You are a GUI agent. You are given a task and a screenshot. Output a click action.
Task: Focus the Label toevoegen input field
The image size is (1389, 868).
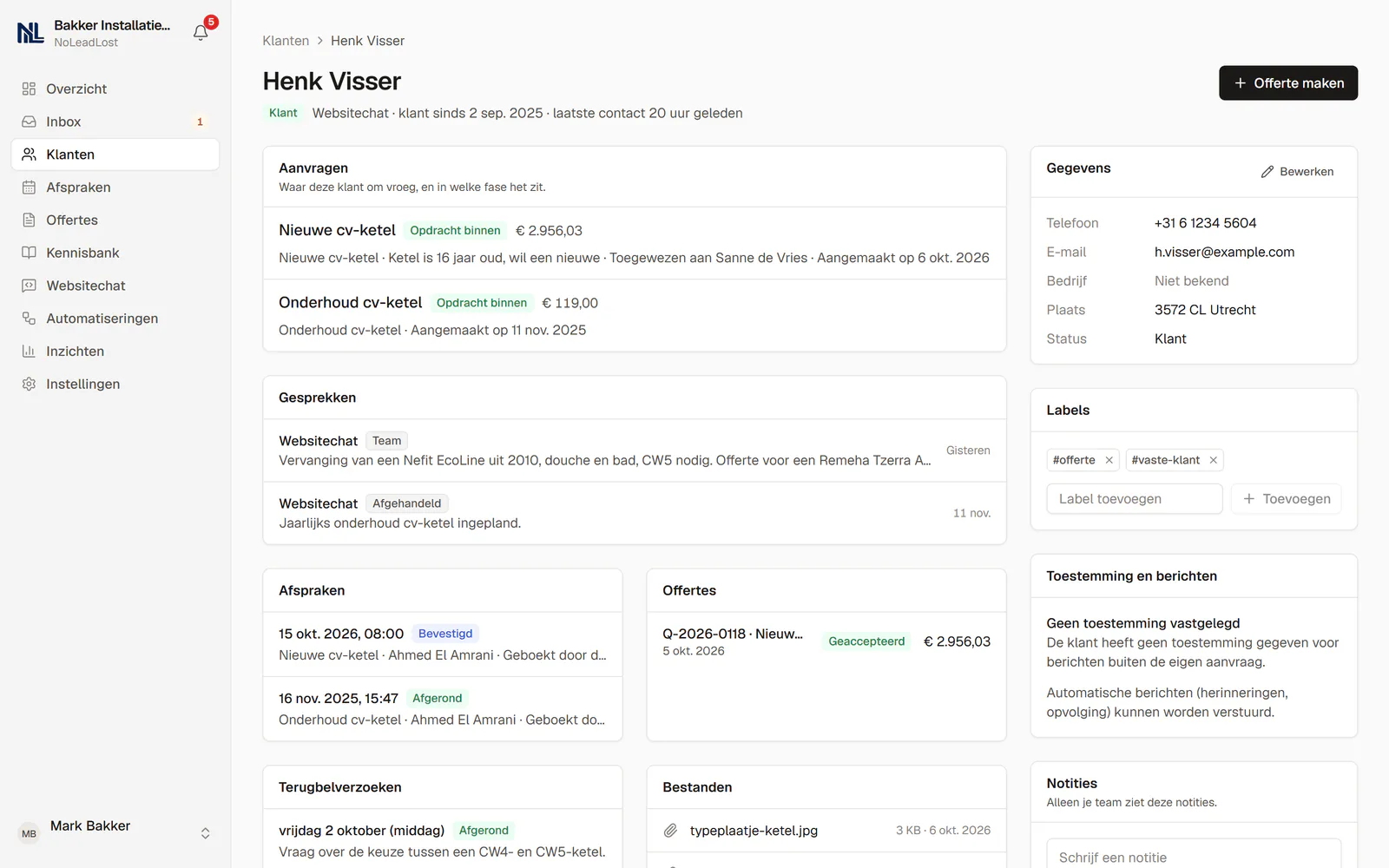[1135, 499]
